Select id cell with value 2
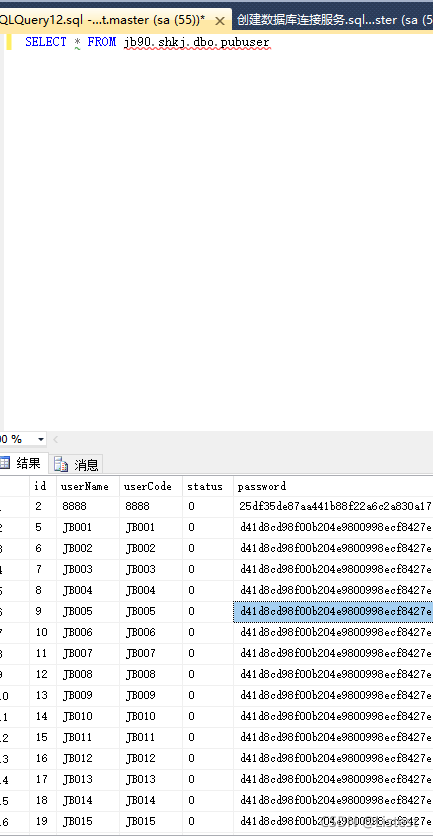Viewport: 433px width, 838px height. coord(43,507)
